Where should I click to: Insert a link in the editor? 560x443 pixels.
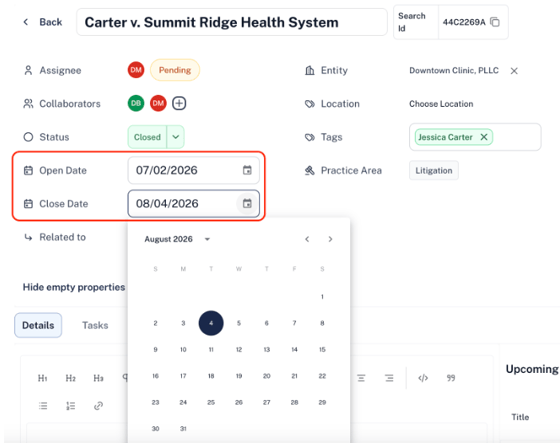pos(98,405)
